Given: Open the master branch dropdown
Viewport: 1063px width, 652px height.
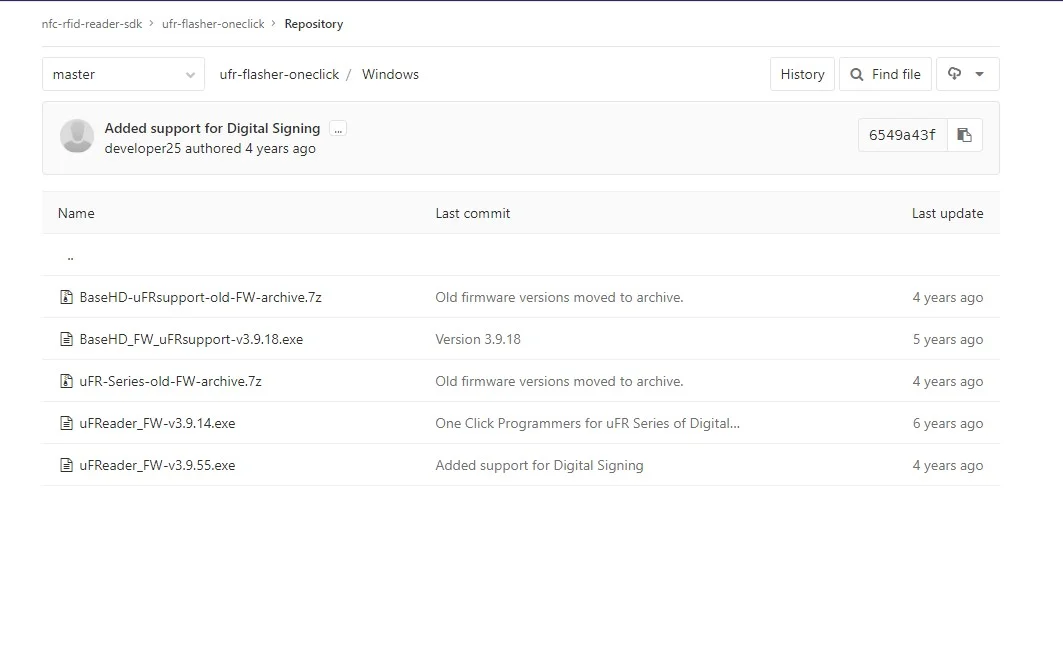Looking at the screenshot, I should (123, 74).
